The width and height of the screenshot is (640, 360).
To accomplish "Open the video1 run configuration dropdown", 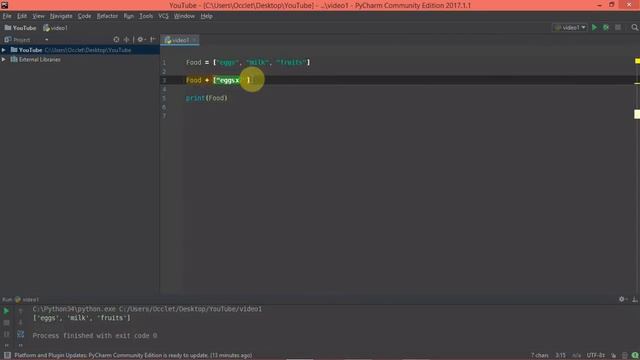I will tap(570, 27).
